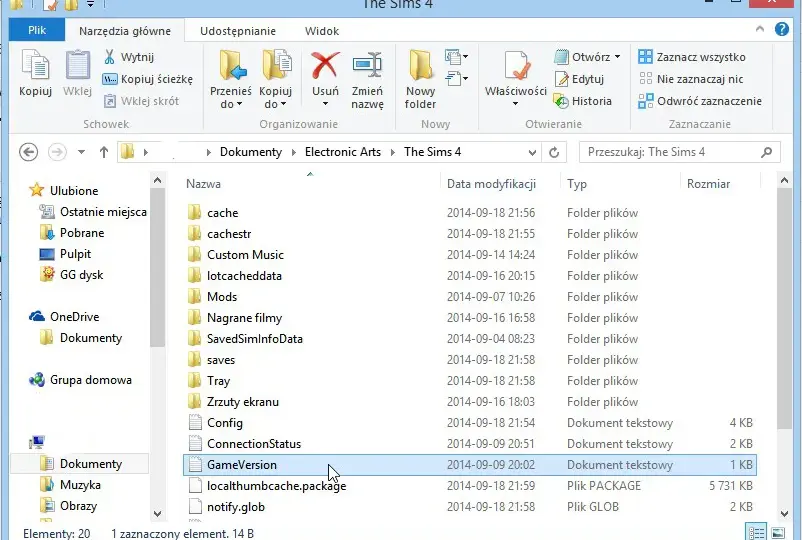Expand the Usuń dropdown arrow
Image resolution: width=802 pixels, height=540 pixels.
click(325, 104)
